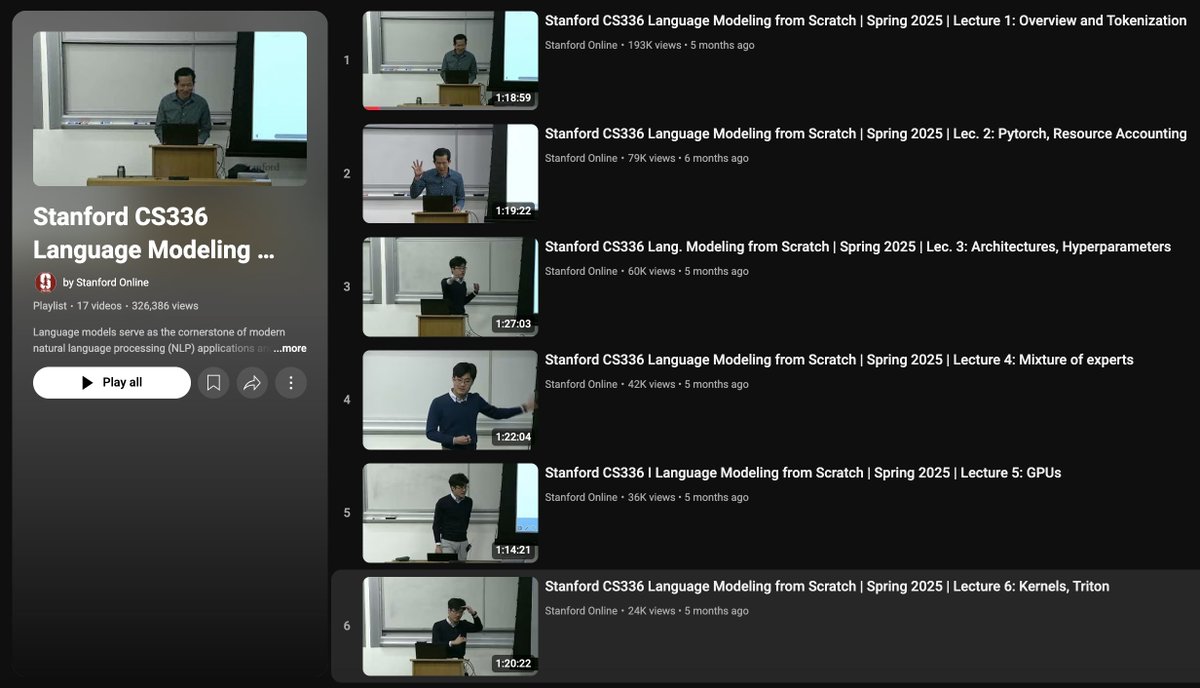This screenshot has width=1200, height=688.
Task: Click the 36K views text
Action: click(651, 497)
